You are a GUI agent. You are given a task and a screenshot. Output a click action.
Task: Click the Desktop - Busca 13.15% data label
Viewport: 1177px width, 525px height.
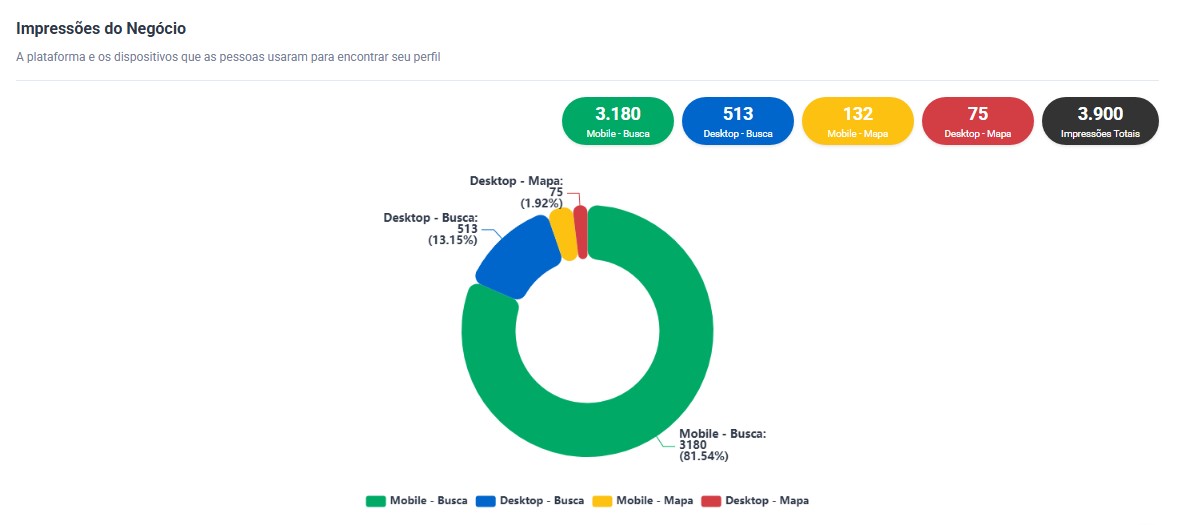pos(431,228)
